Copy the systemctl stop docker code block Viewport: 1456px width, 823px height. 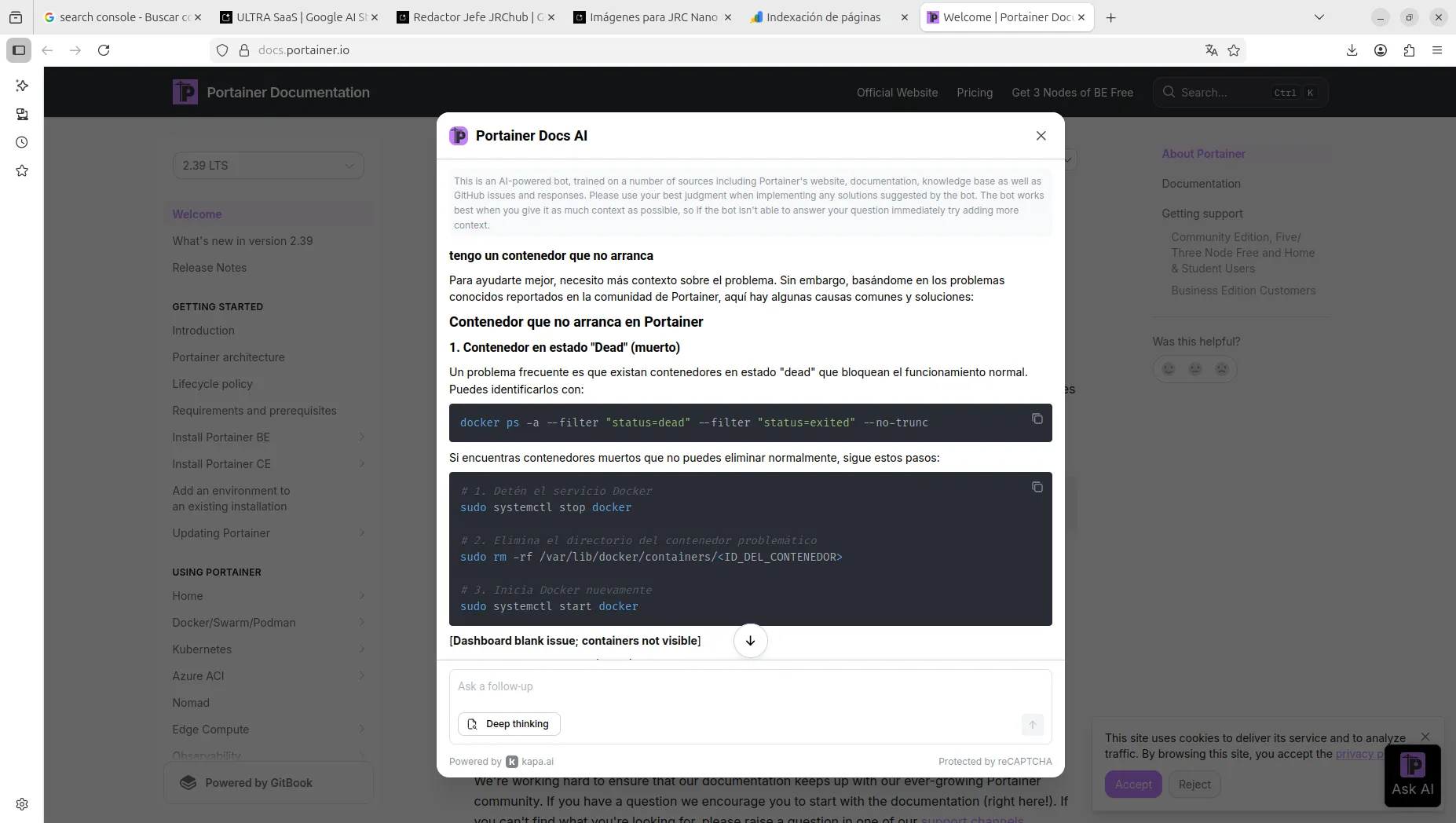1037,487
